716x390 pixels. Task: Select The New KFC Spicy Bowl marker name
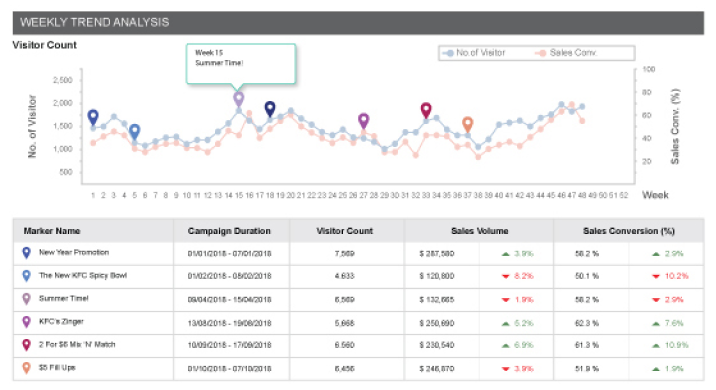pos(83,276)
